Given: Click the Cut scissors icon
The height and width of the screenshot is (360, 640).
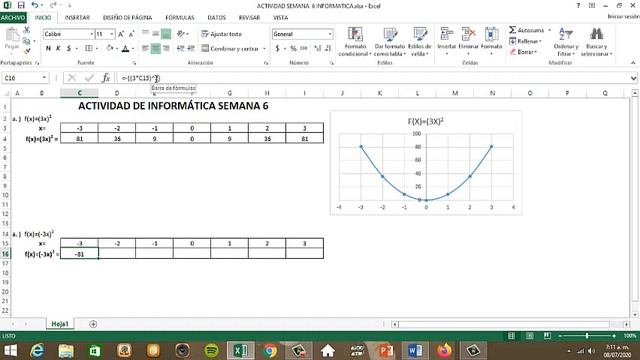Looking at the screenshot, I should pyautogui.click(x=27, y=30).
